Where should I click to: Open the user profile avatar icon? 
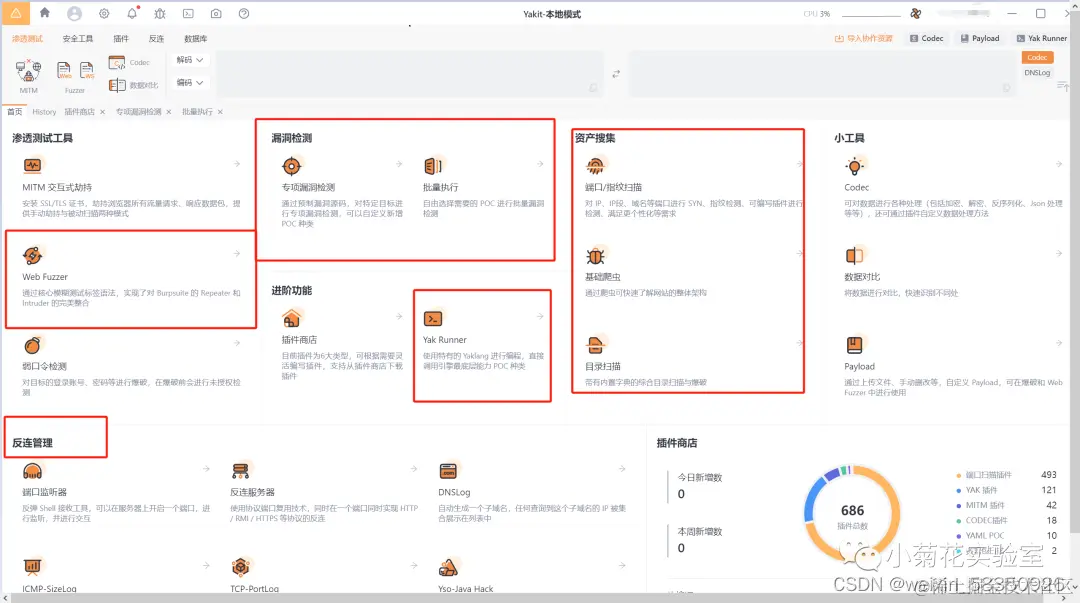[74, 13]
